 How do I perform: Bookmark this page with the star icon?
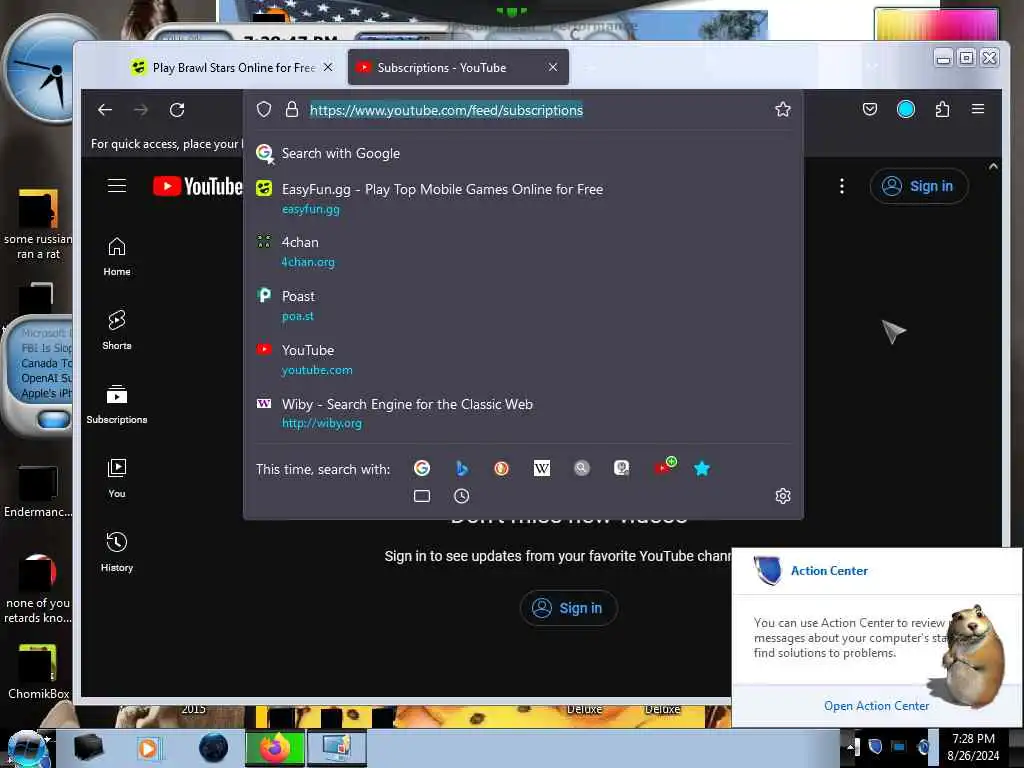782,110
